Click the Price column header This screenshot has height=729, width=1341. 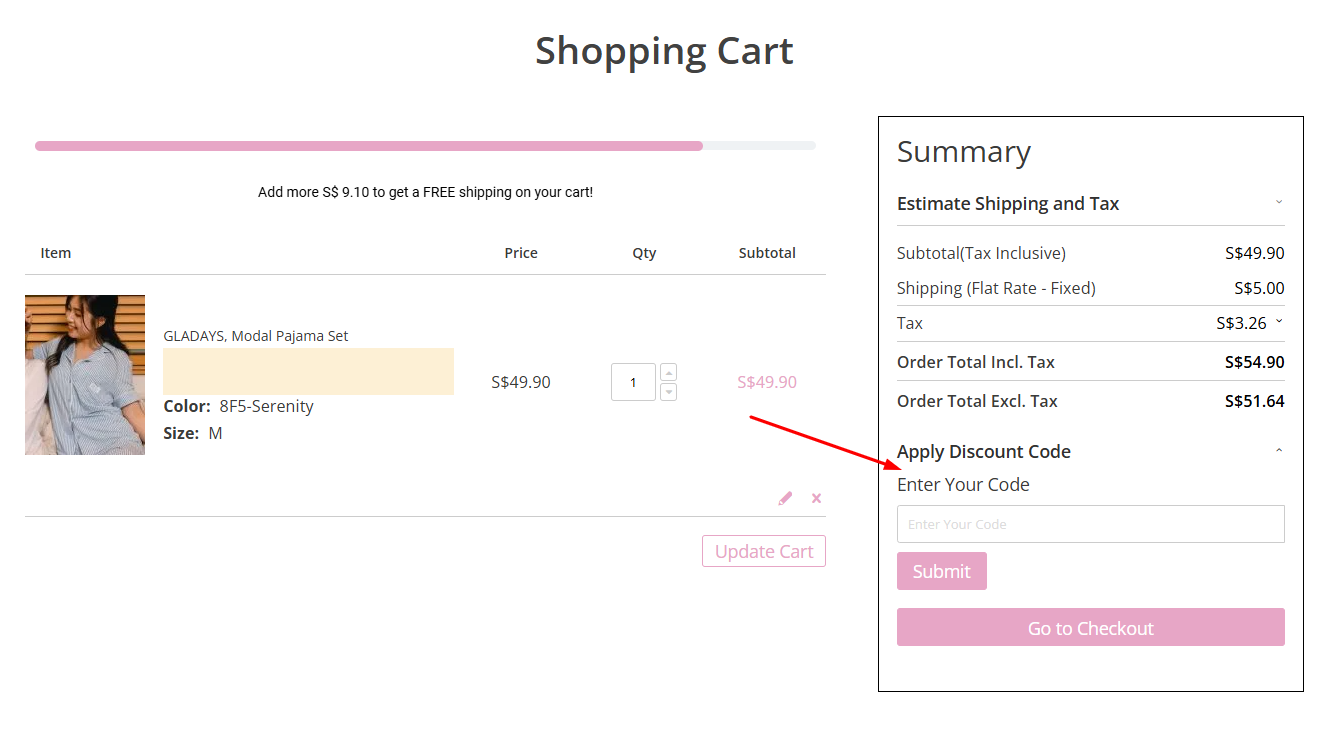(x=520, y=252)
